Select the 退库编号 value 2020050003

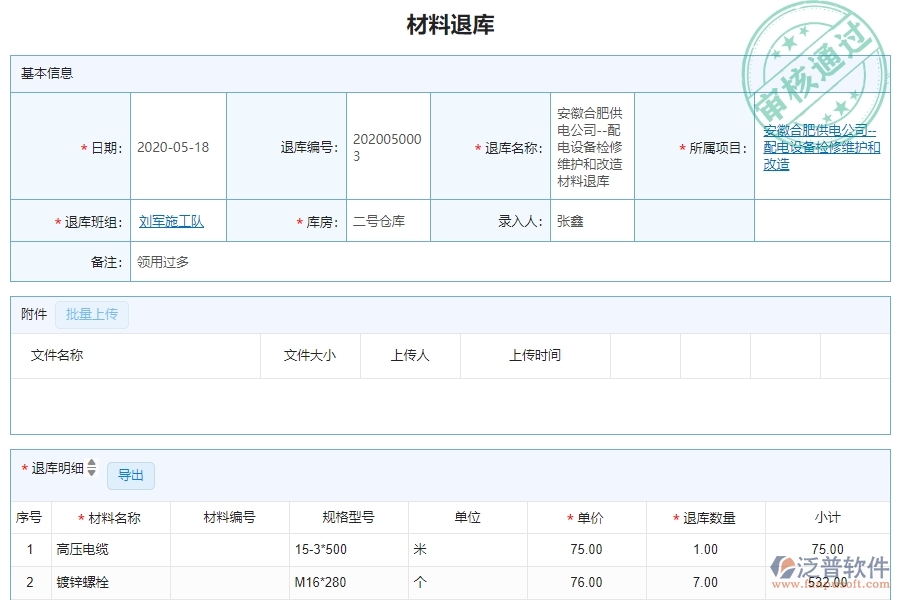point(385,145)
